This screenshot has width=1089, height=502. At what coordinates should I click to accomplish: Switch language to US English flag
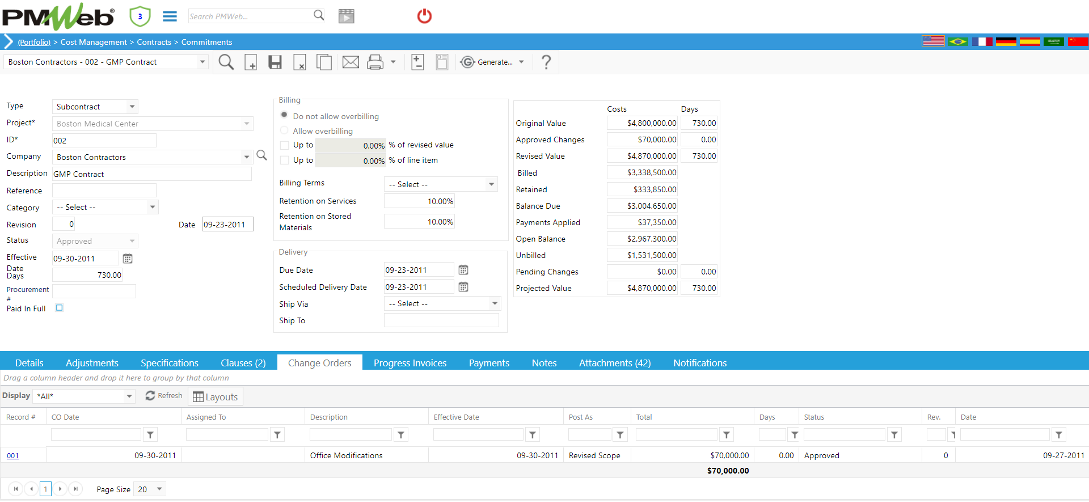coord(933,42)
